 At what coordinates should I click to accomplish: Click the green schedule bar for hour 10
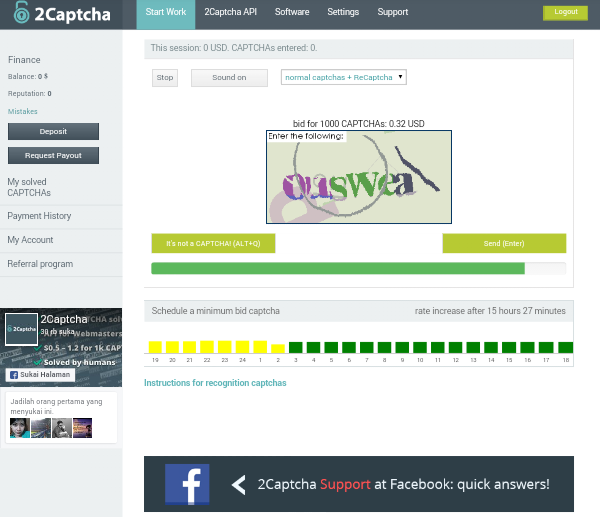(x=420, y=347)
